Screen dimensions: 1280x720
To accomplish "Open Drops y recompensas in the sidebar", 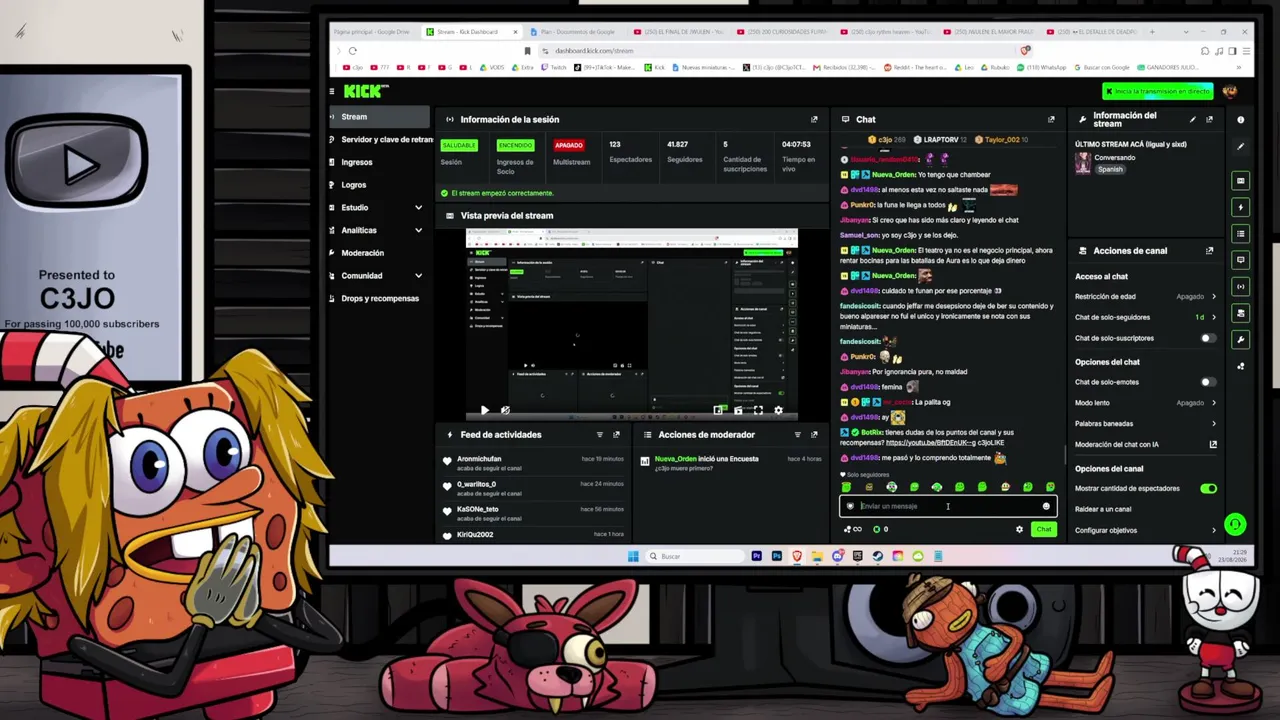I will (380, 299).
